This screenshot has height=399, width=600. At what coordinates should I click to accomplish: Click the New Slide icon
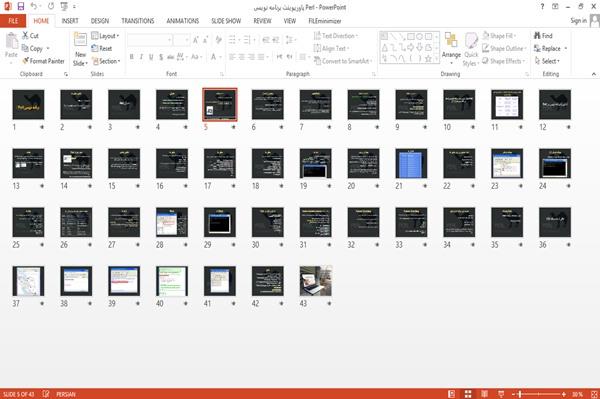click(80, 40)
